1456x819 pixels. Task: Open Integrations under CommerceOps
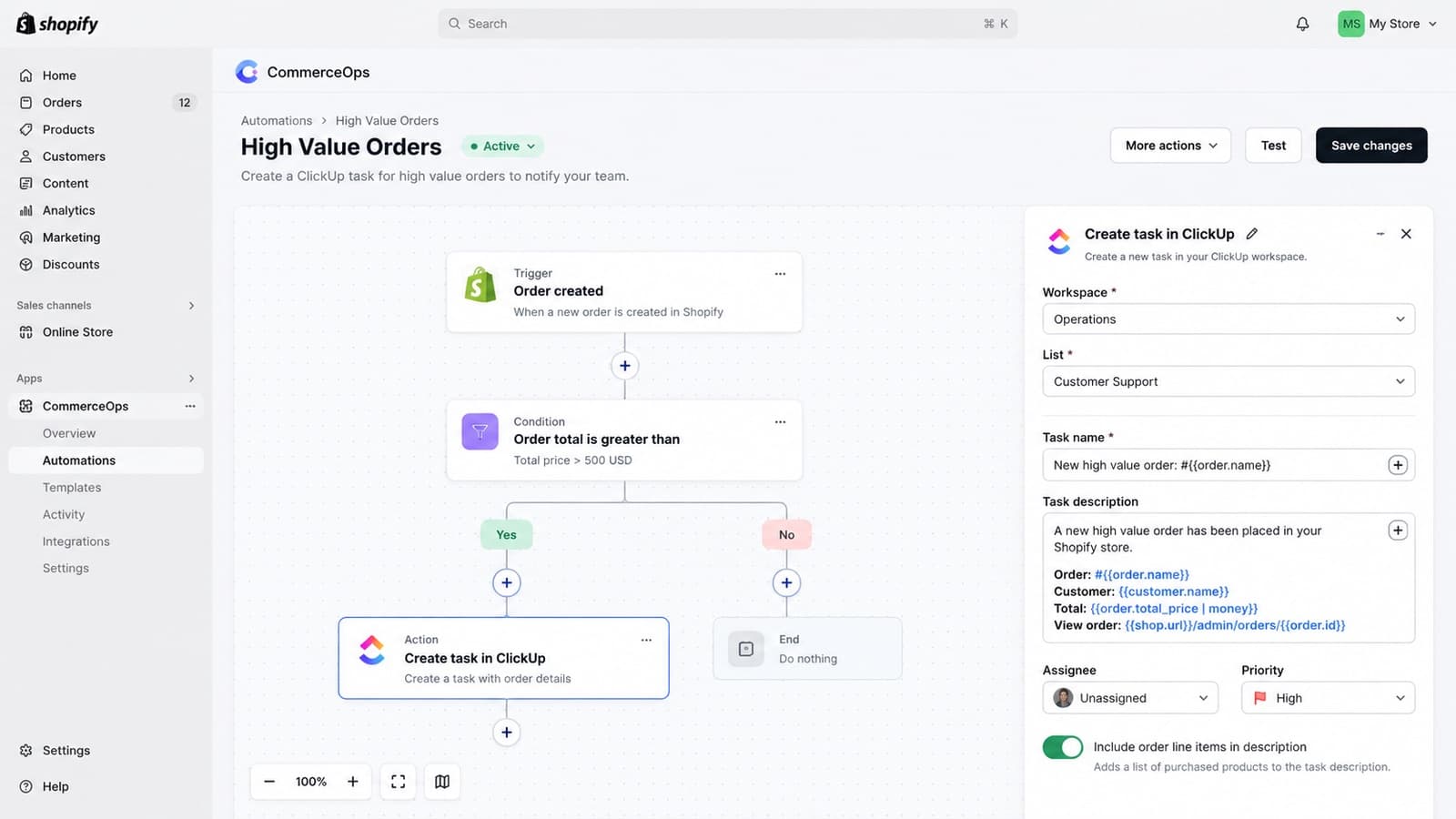click(x=76, y=541)
